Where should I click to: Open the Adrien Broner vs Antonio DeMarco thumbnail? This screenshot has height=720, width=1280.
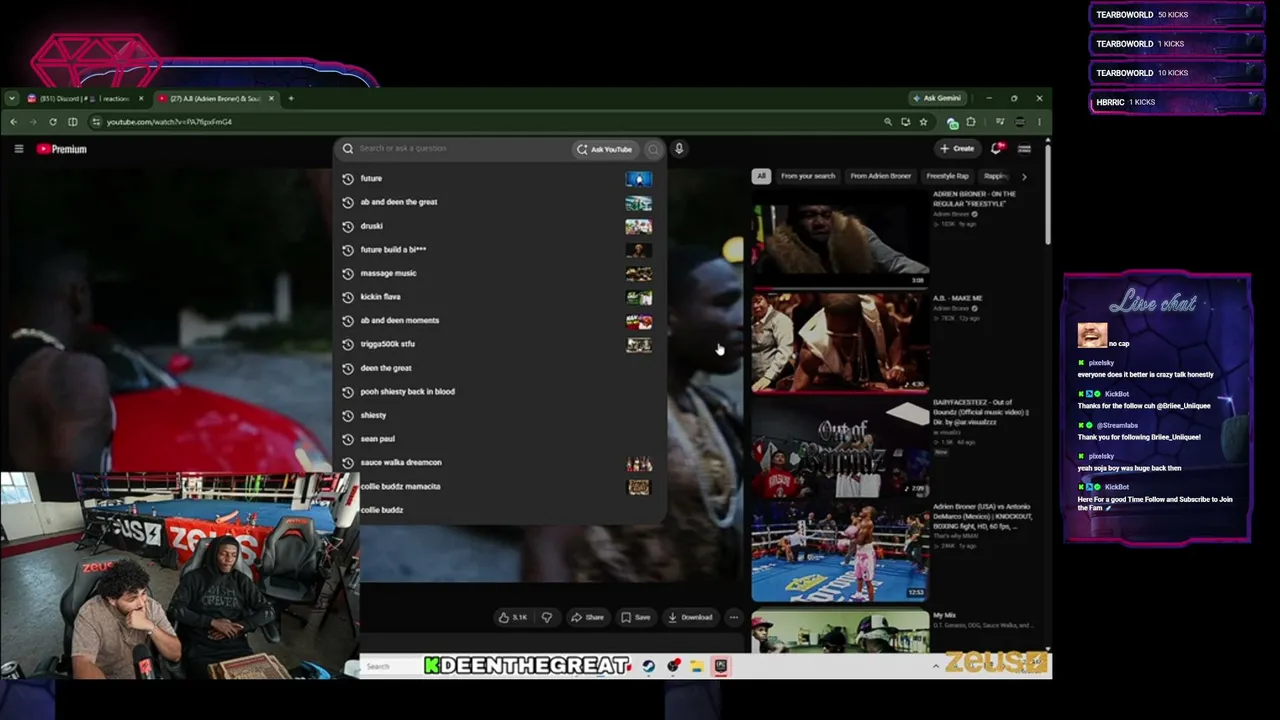pyautogui.click(x=840, y=551)
